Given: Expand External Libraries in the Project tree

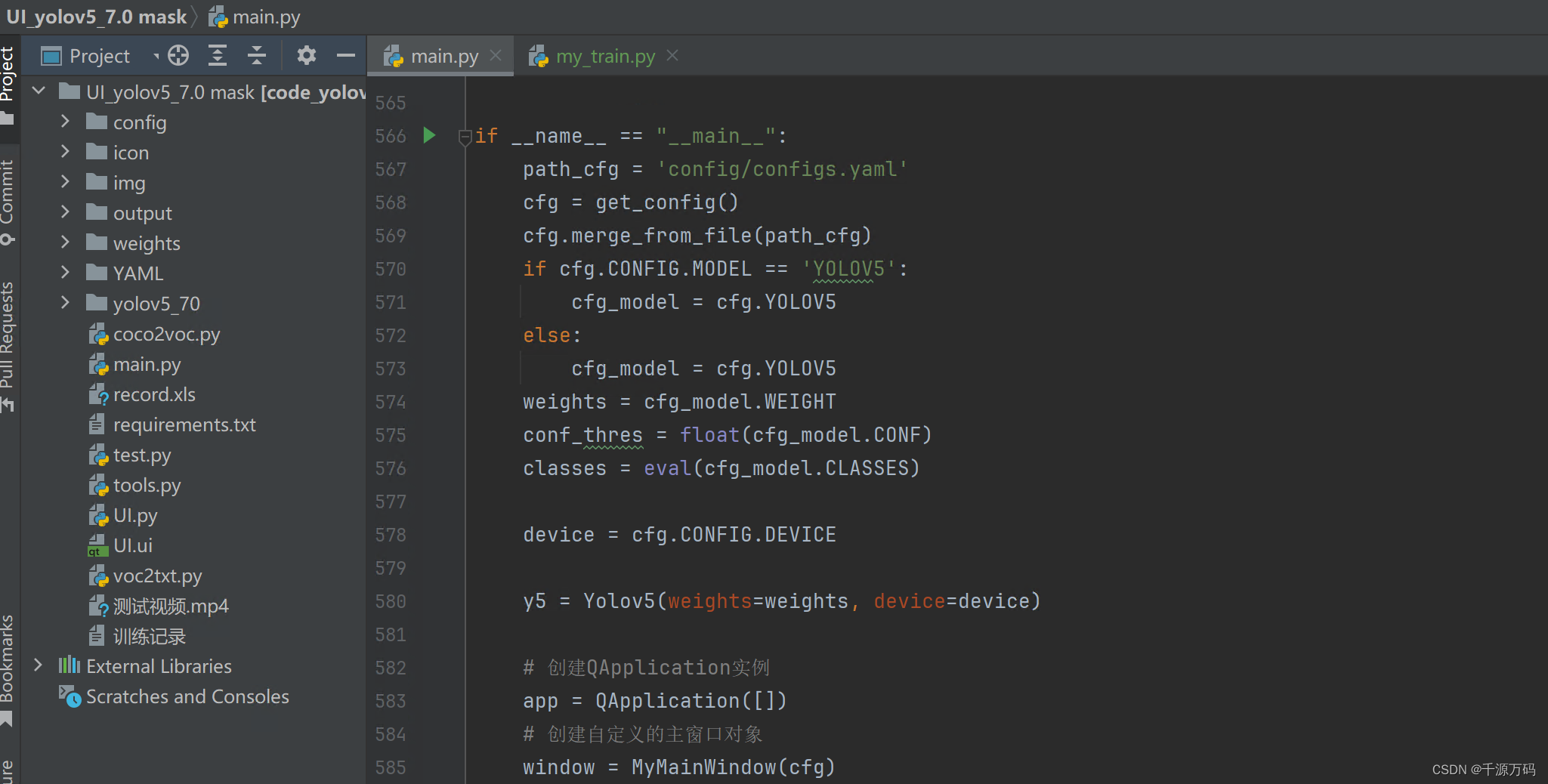Looking at the screenshot, I should 39,665.
